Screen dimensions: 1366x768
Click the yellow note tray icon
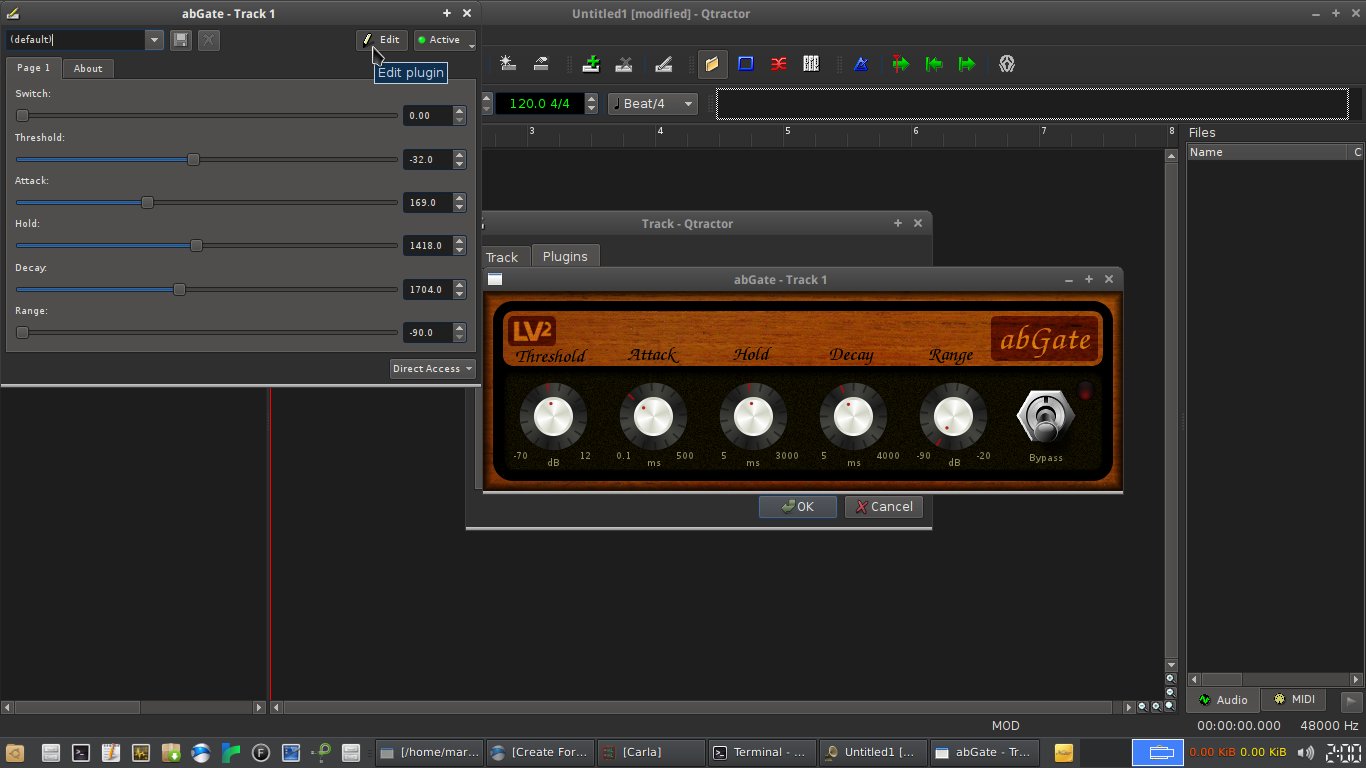click(x=1064, y=752)
